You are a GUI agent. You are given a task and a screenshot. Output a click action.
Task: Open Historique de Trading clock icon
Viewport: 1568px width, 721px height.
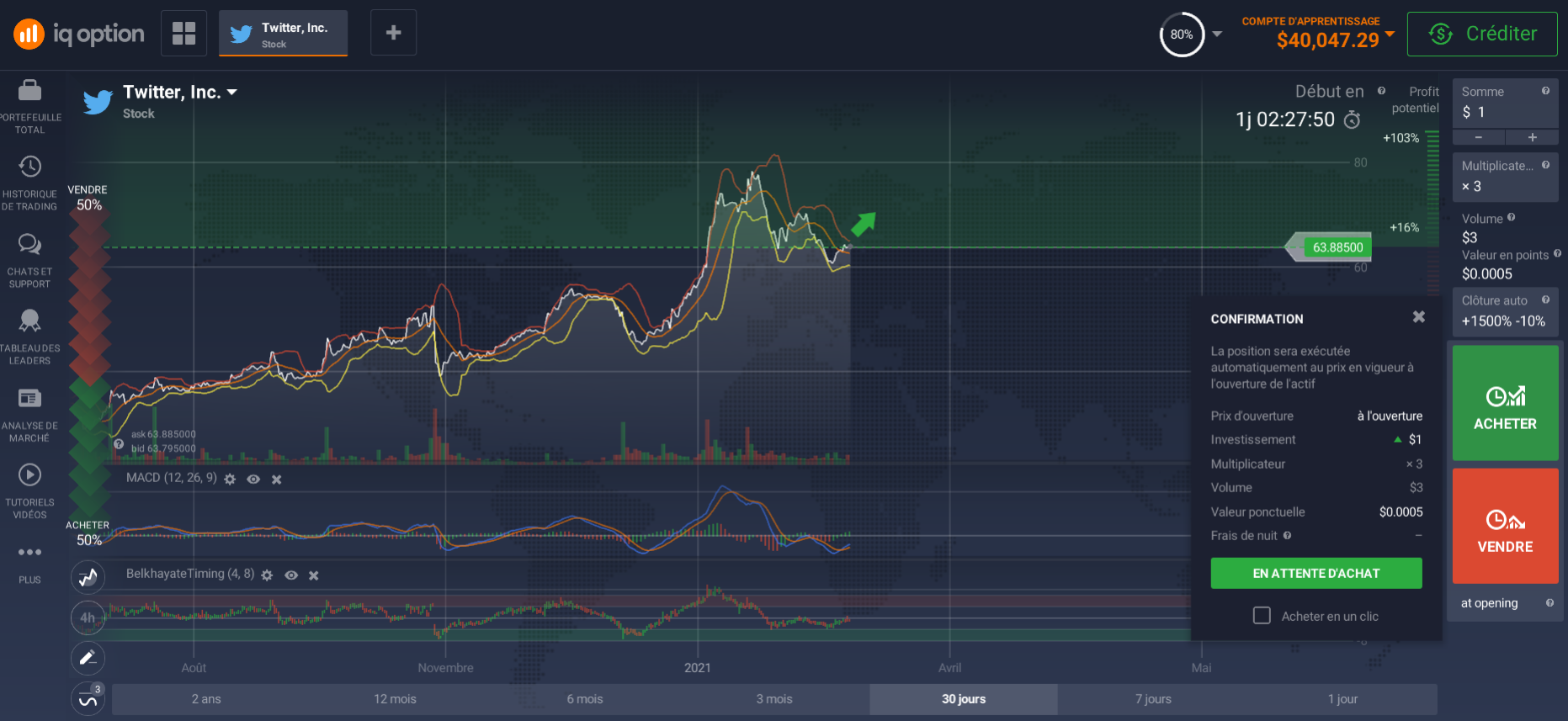(30, 167)
